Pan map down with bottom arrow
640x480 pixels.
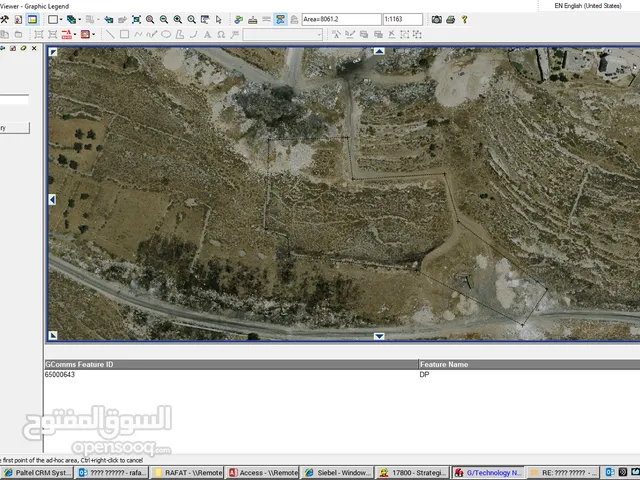click(379, 336)
